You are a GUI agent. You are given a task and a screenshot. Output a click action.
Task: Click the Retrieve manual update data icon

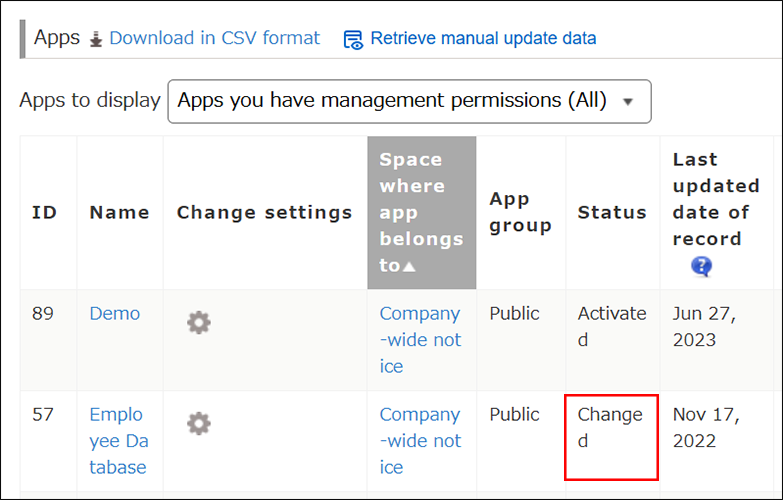tap(353, 39)
